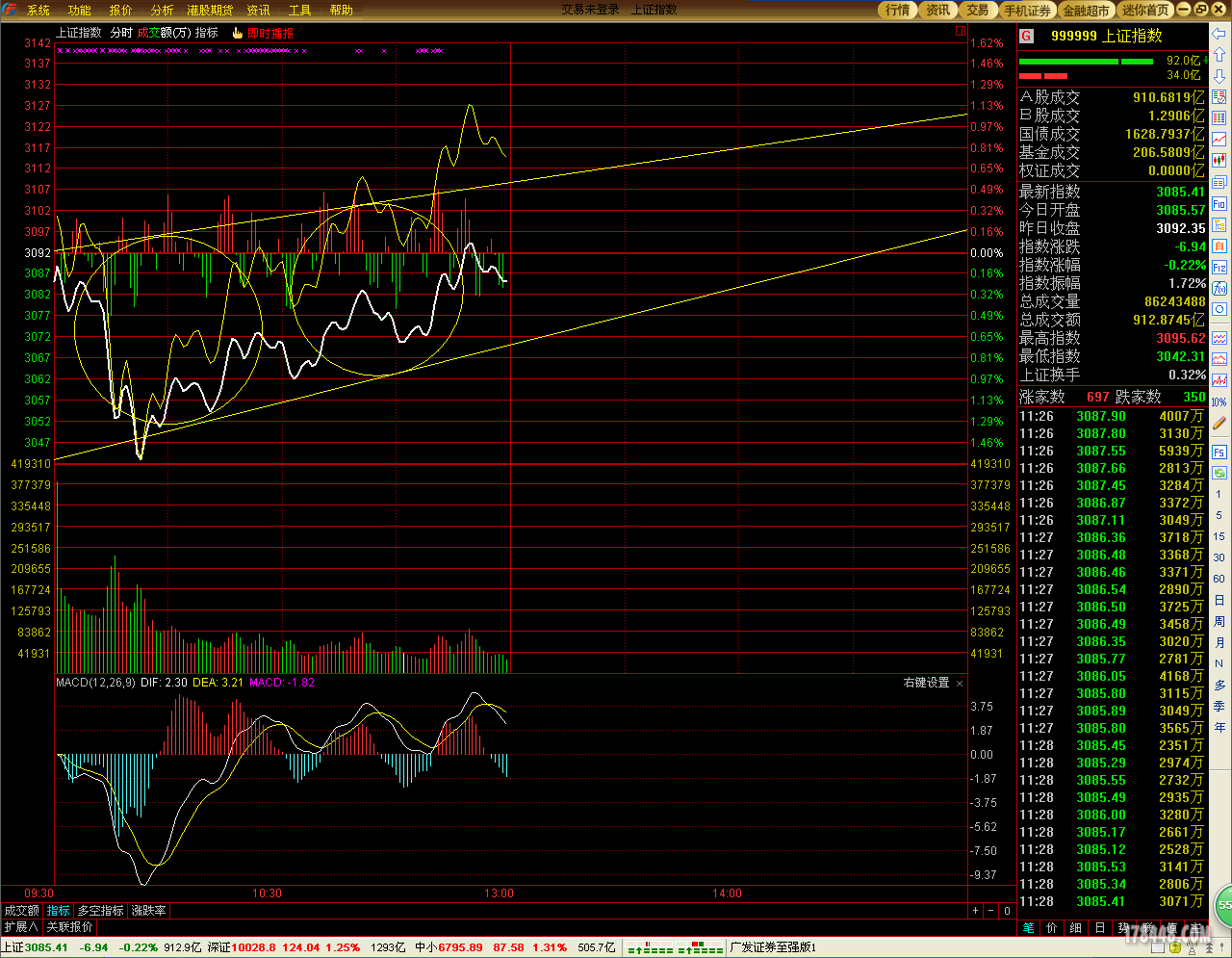
Task: Select the 多空指标 bottom tab
Action: (101, 910)
